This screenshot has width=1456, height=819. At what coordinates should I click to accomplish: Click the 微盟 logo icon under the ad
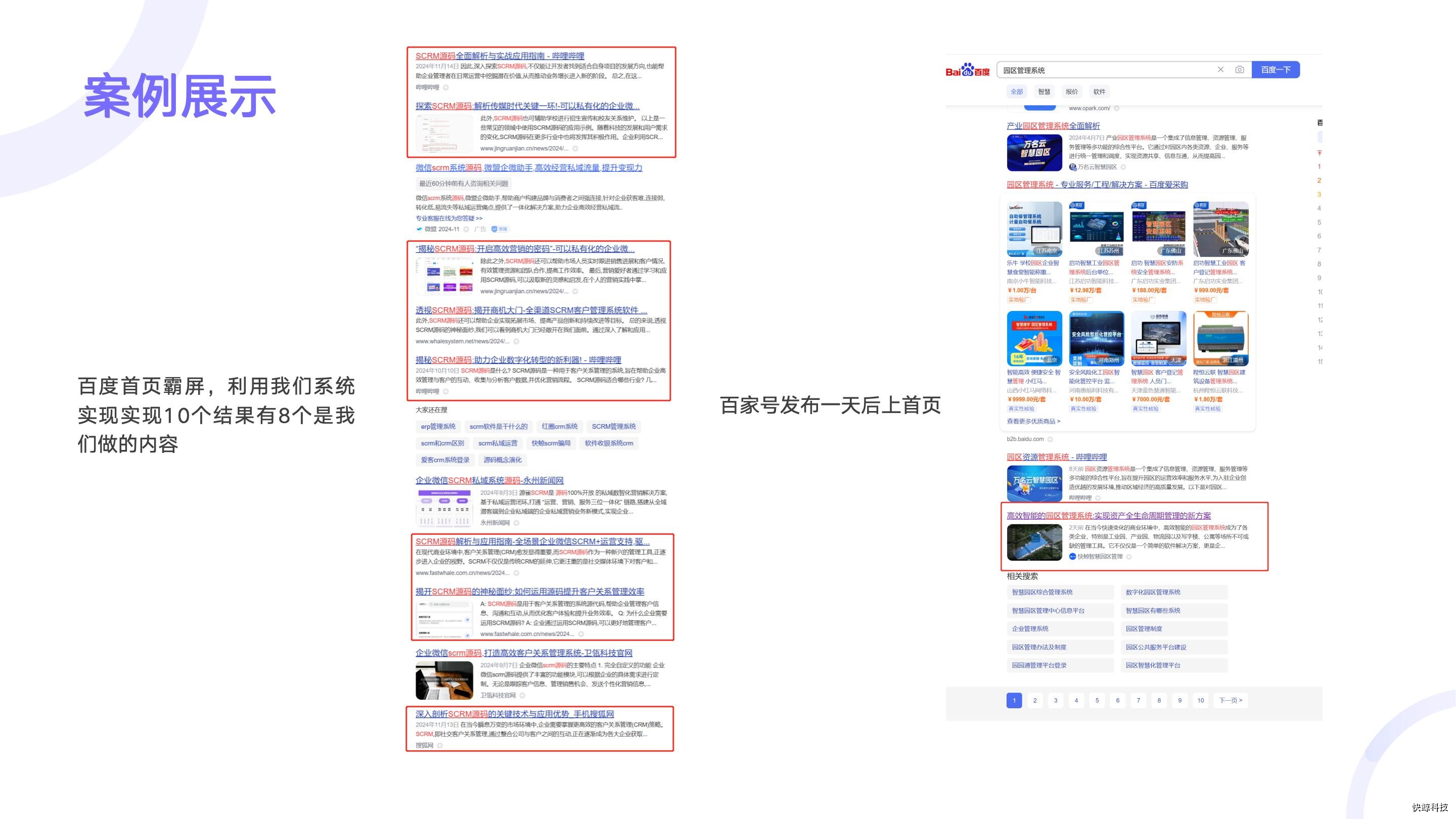(420, 229)
